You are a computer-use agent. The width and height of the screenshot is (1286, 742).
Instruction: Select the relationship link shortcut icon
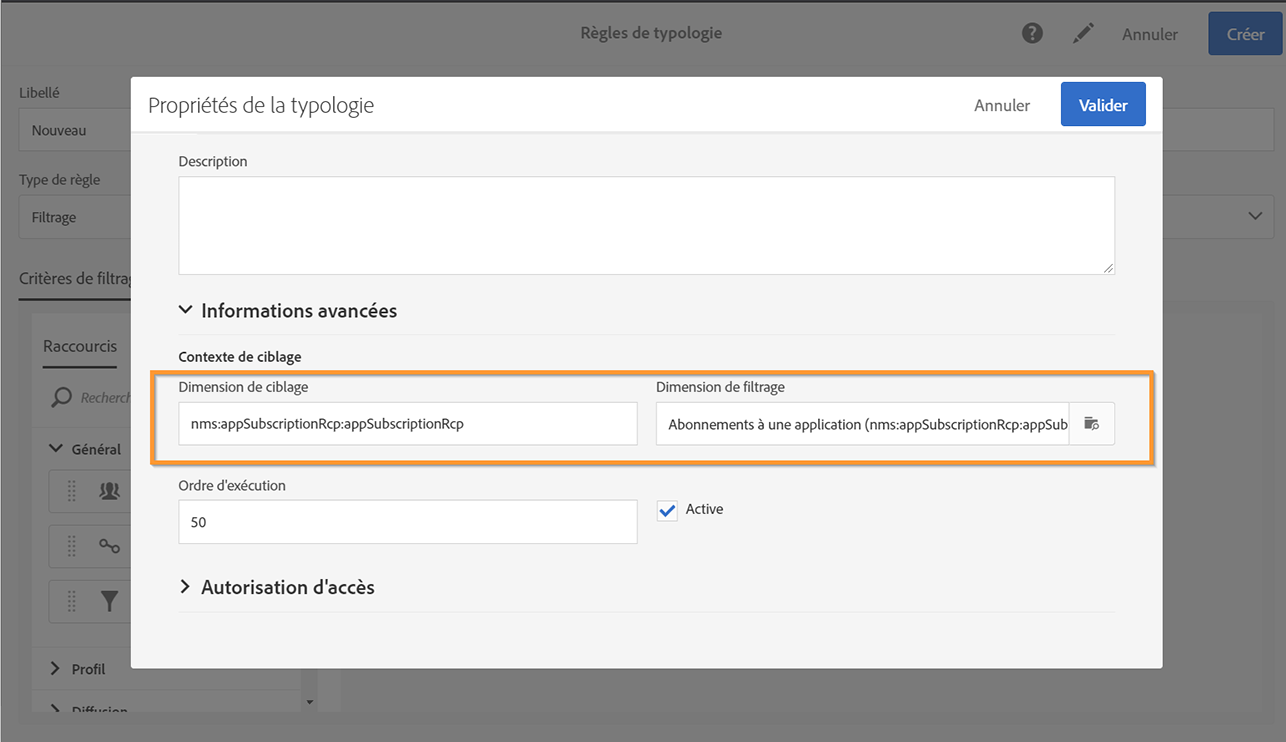pos(109,546)
